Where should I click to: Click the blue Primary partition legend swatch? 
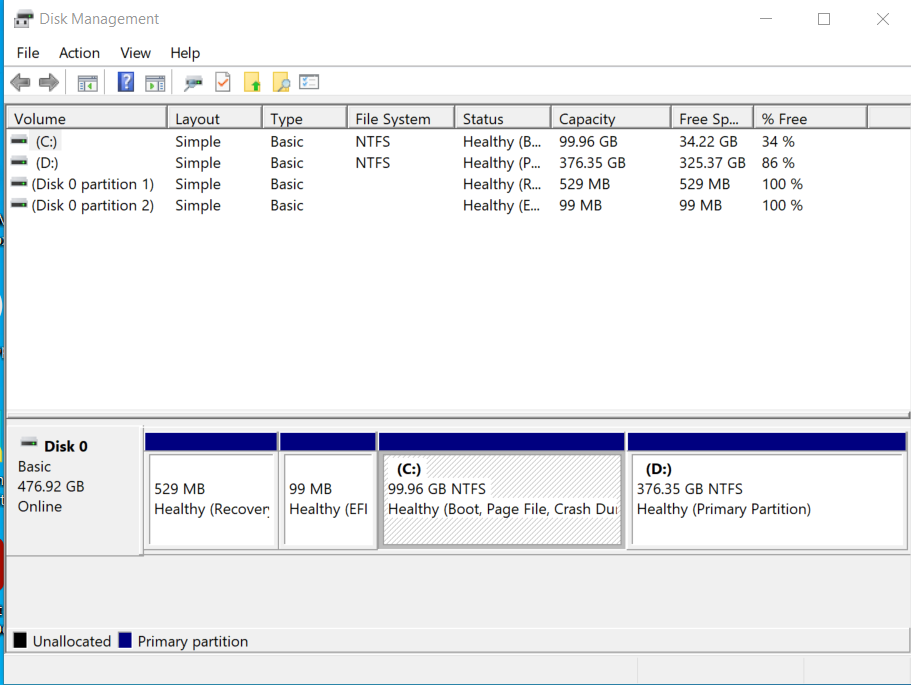coord(125,641)
